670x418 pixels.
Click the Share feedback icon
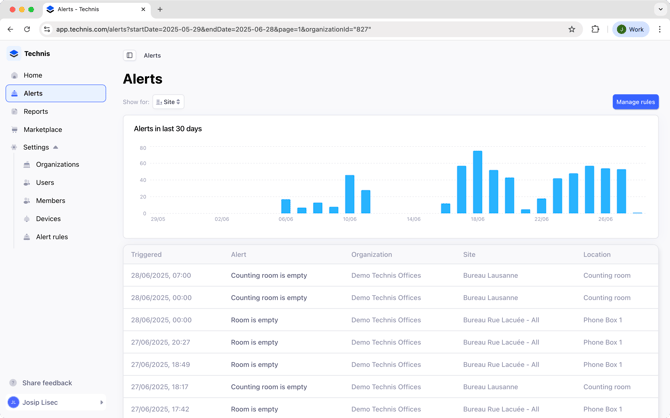pyautogui.click(x=14, y=383)
